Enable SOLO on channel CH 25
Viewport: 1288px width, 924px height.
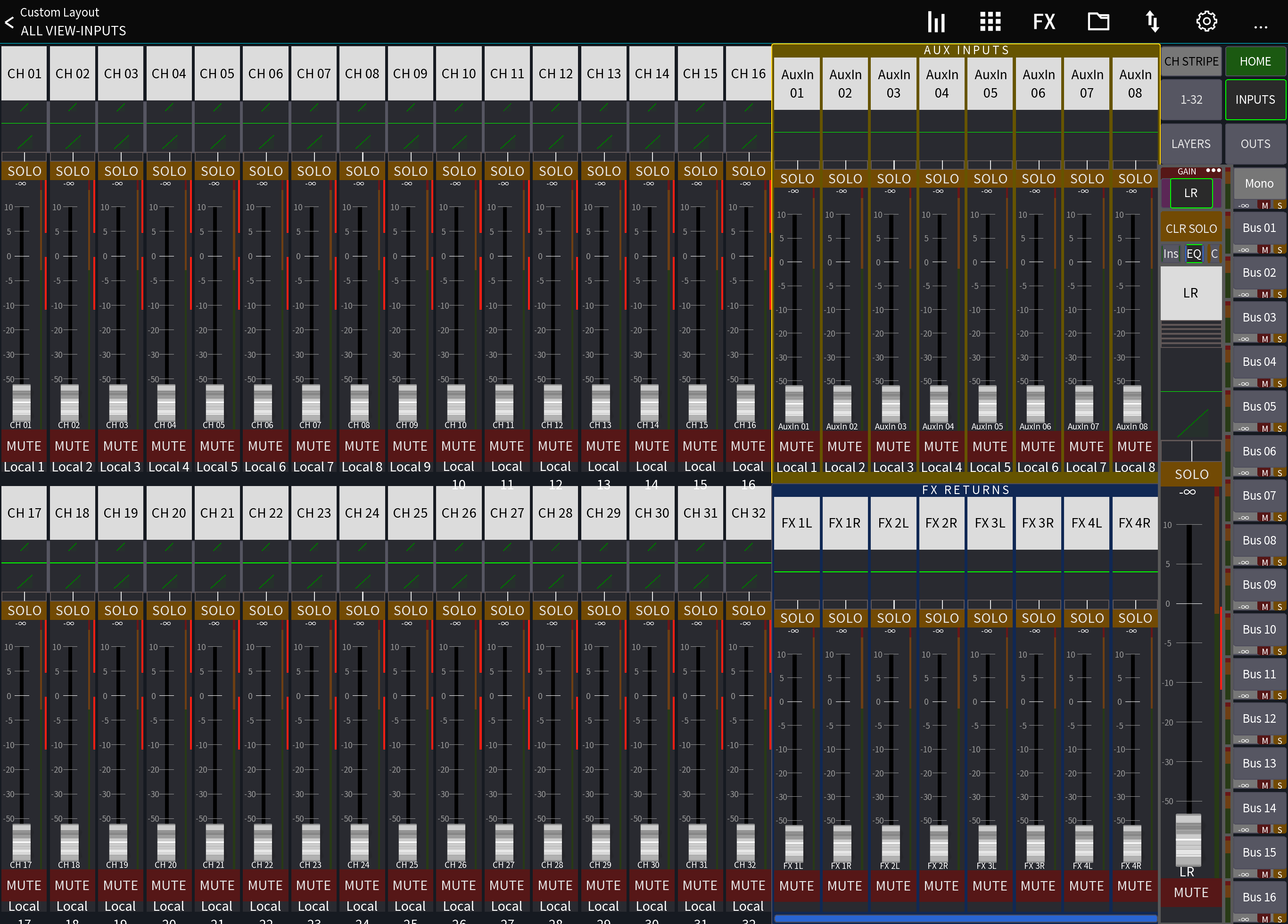410,610
